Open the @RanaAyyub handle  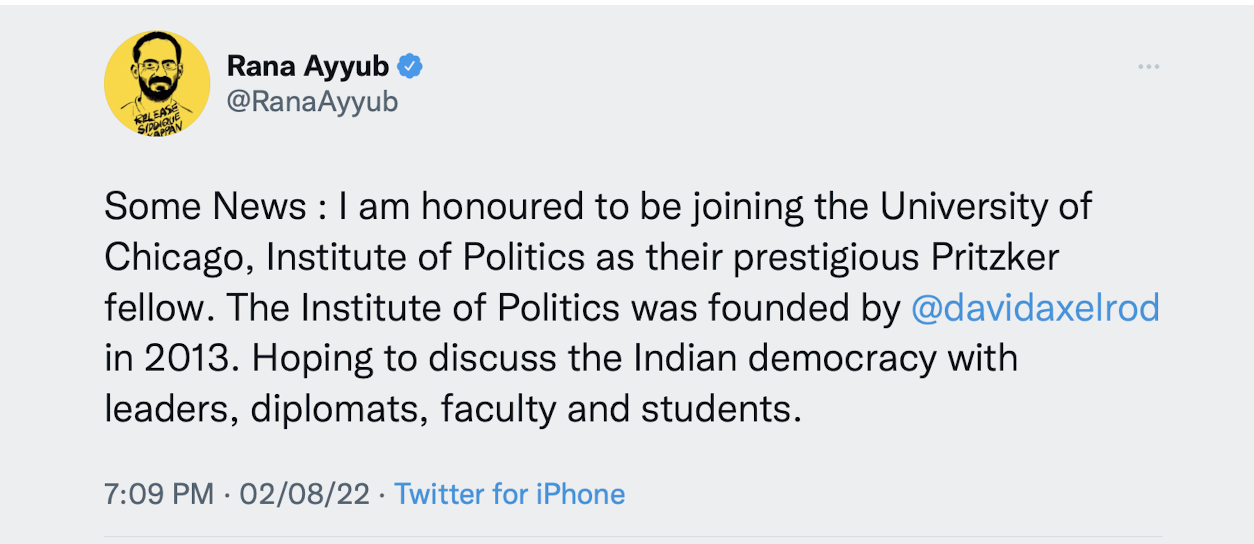(x=312, y=102)
